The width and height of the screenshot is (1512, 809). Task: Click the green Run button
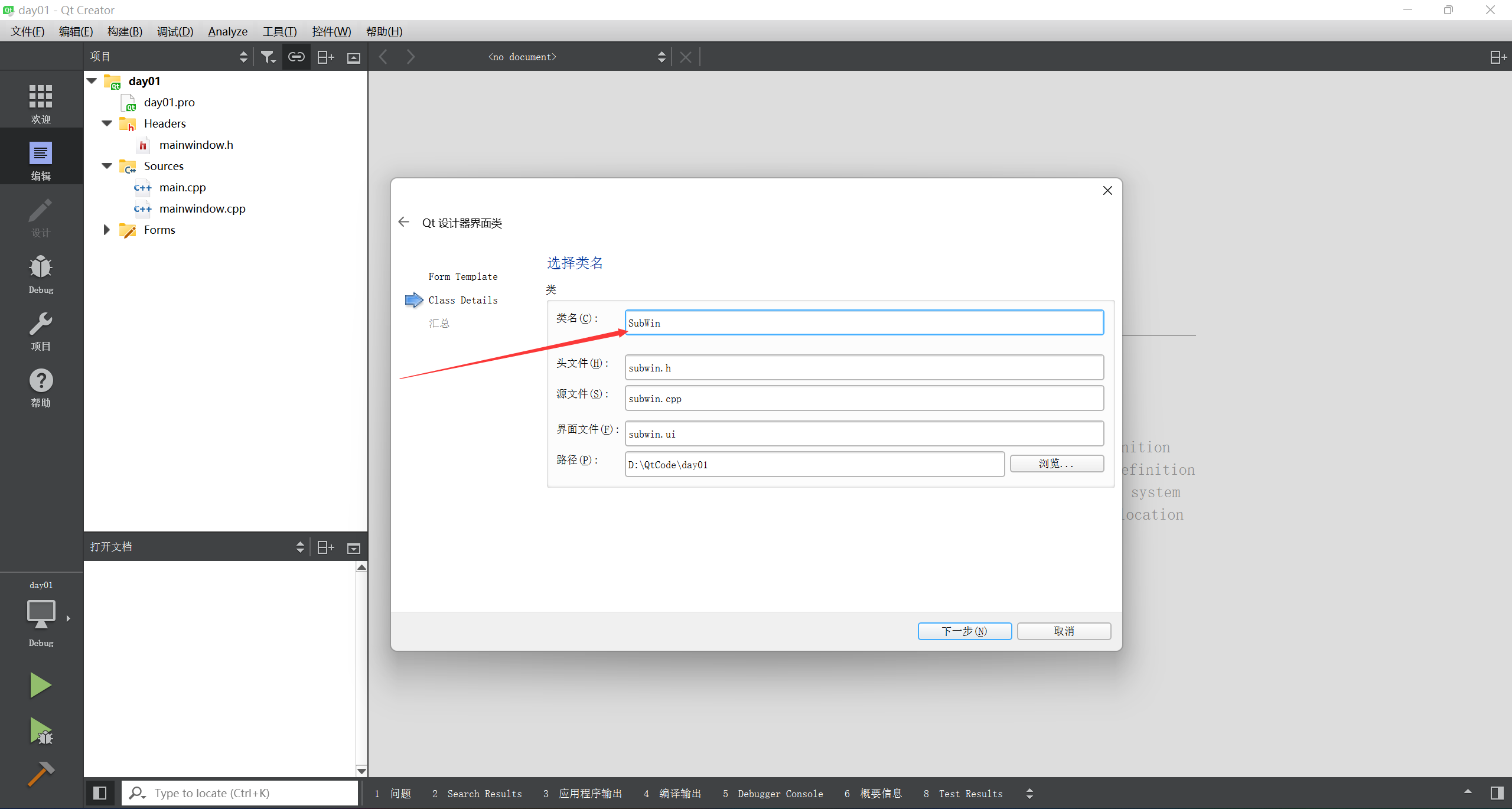40,685
